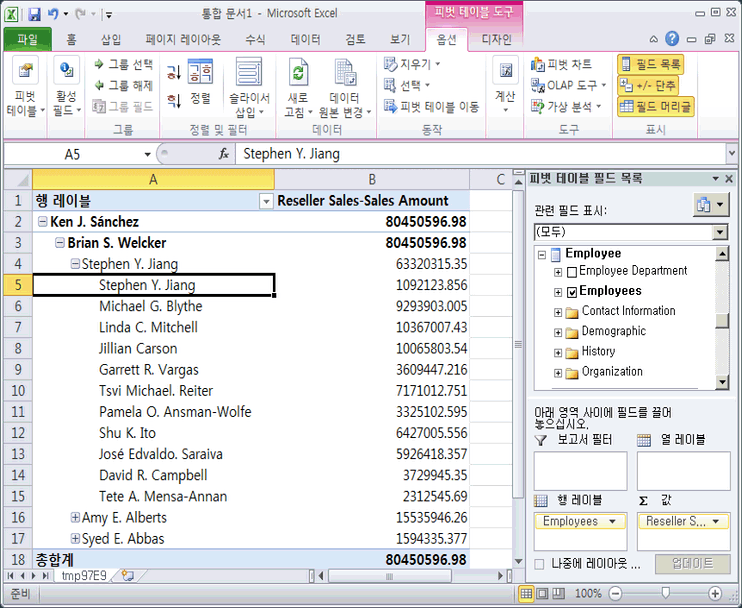This screenshot has height=608, width=742.
Task: Enable Defer Layout Update checkbox (나중에 레이아웃)
Action: [x=539, y=564]
